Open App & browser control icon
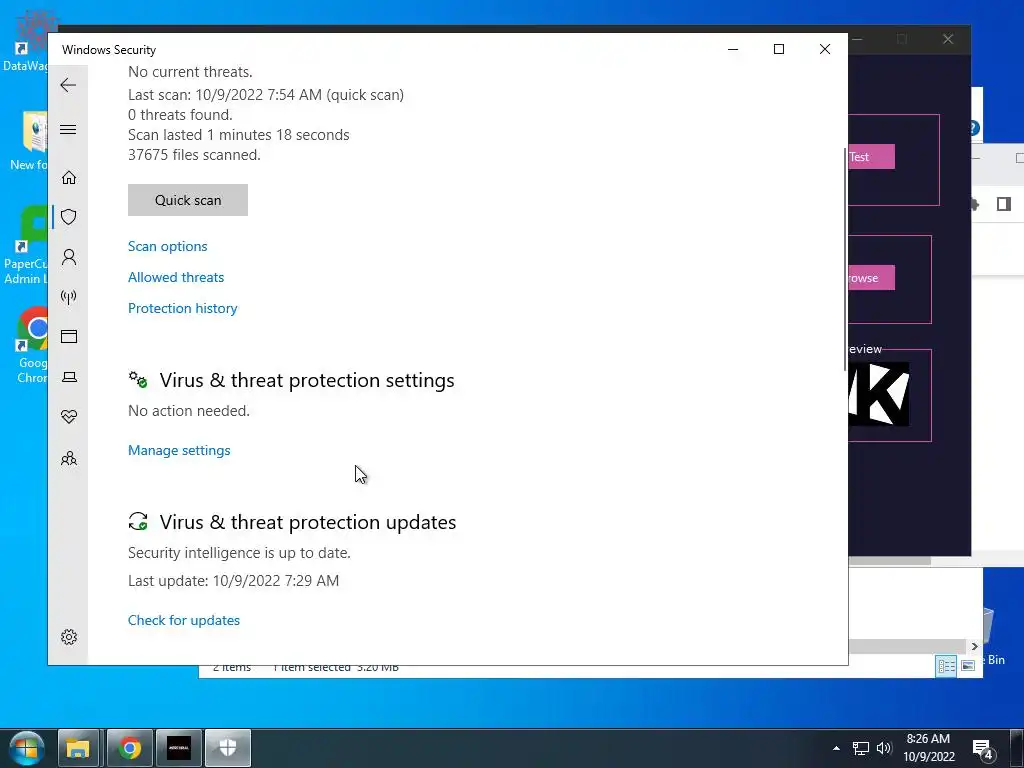The height and width of the screenshot is (768, 1024). pos(69,336)
